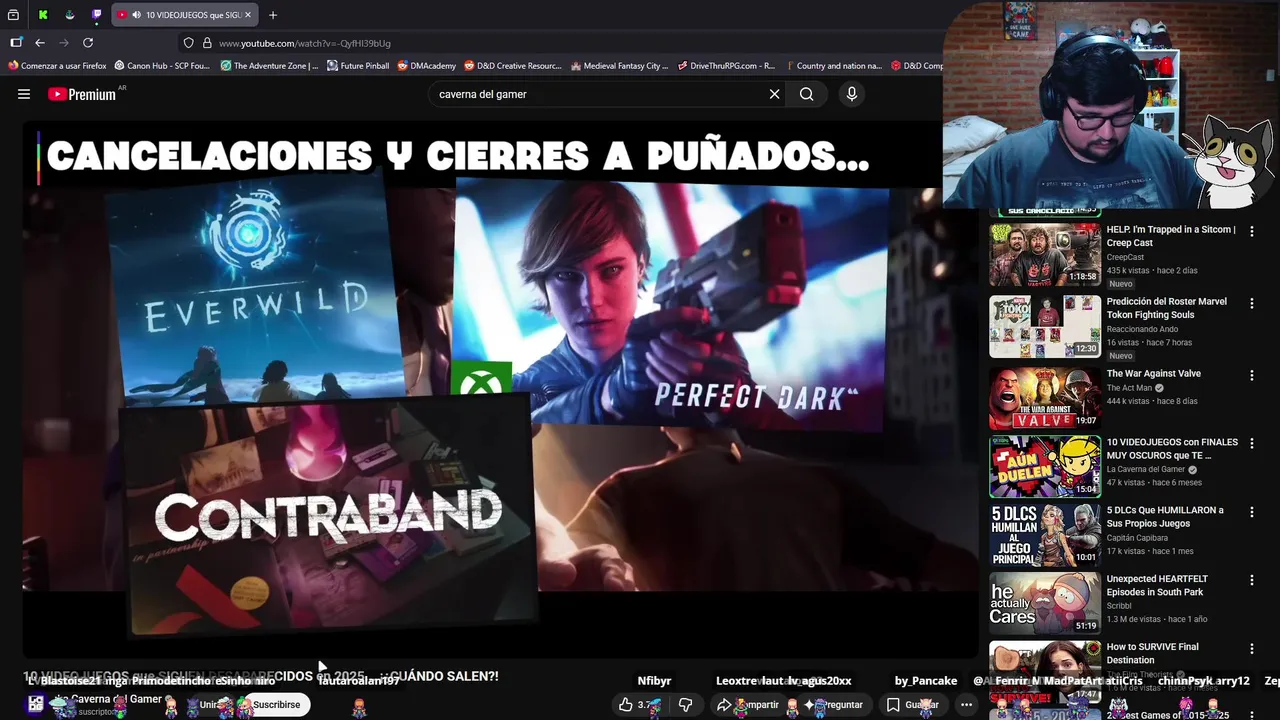Open options menu for 'HELP. I'm Trapped in a Sitcom'
Viewport: 1280px width, 720px height.
tap(1251, 231)
